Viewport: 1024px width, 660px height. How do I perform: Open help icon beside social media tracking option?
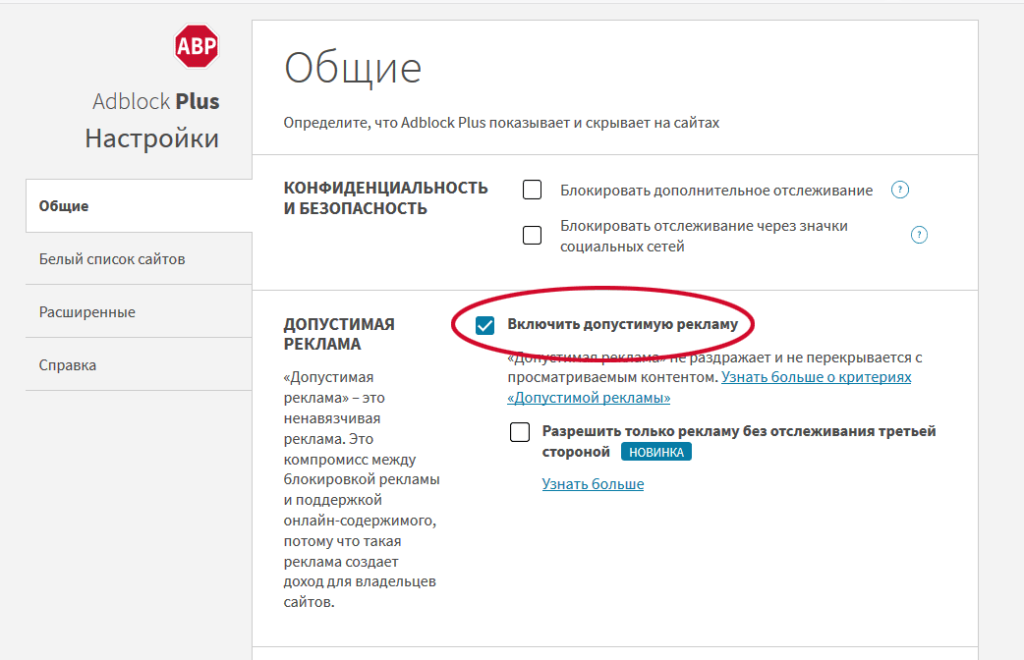[919, 235]
